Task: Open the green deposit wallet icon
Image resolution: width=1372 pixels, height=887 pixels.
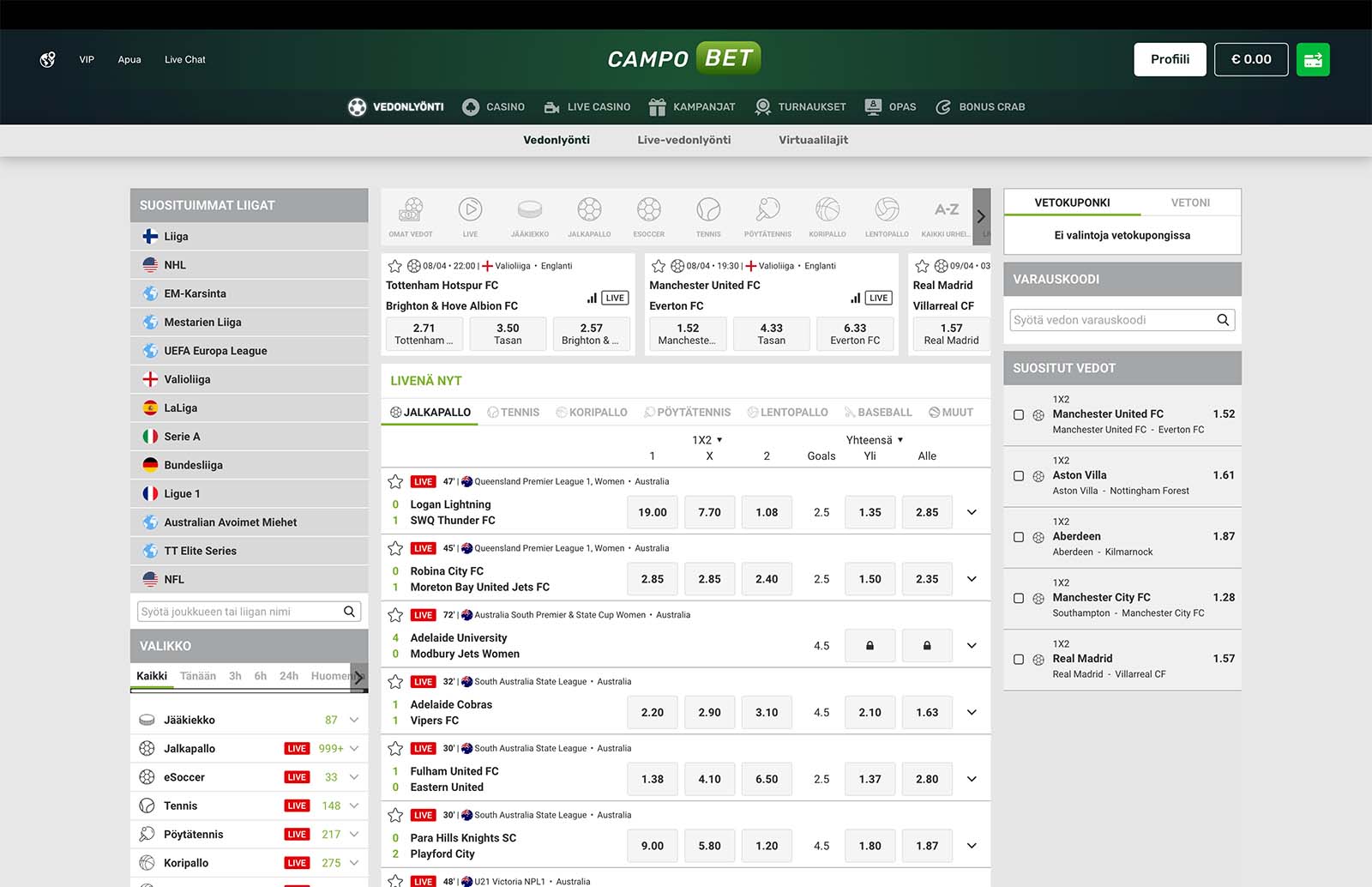Action: coord(1313,59)
